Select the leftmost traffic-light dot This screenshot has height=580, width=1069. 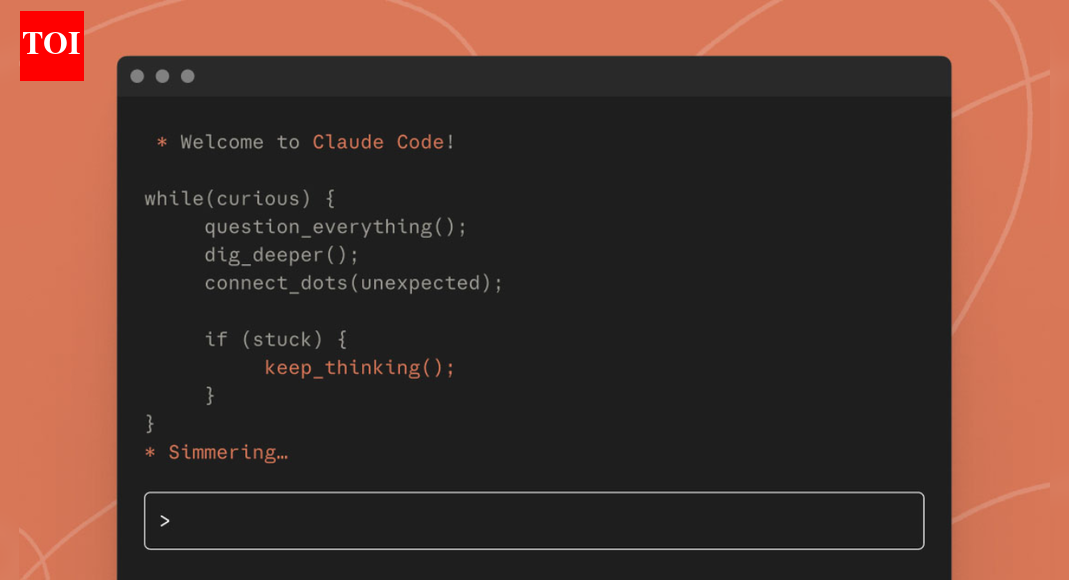[x=137, y=75]
